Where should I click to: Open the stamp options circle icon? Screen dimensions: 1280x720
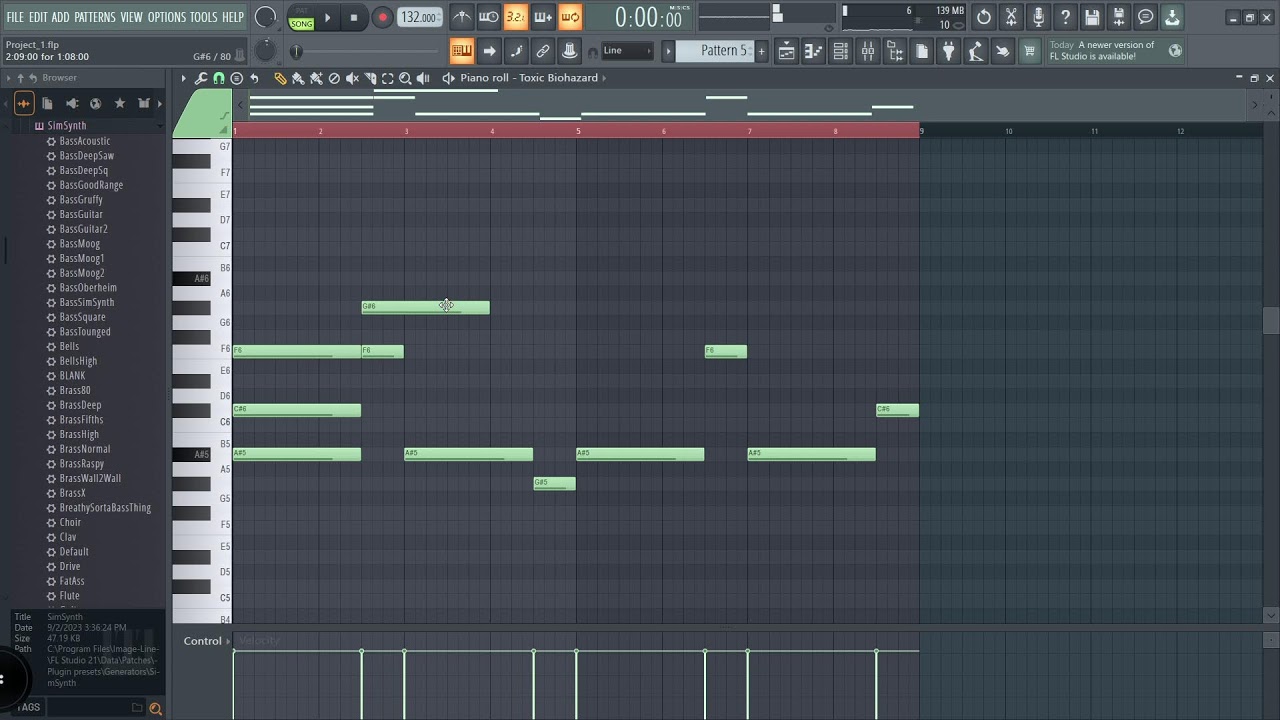click(237, 78)
